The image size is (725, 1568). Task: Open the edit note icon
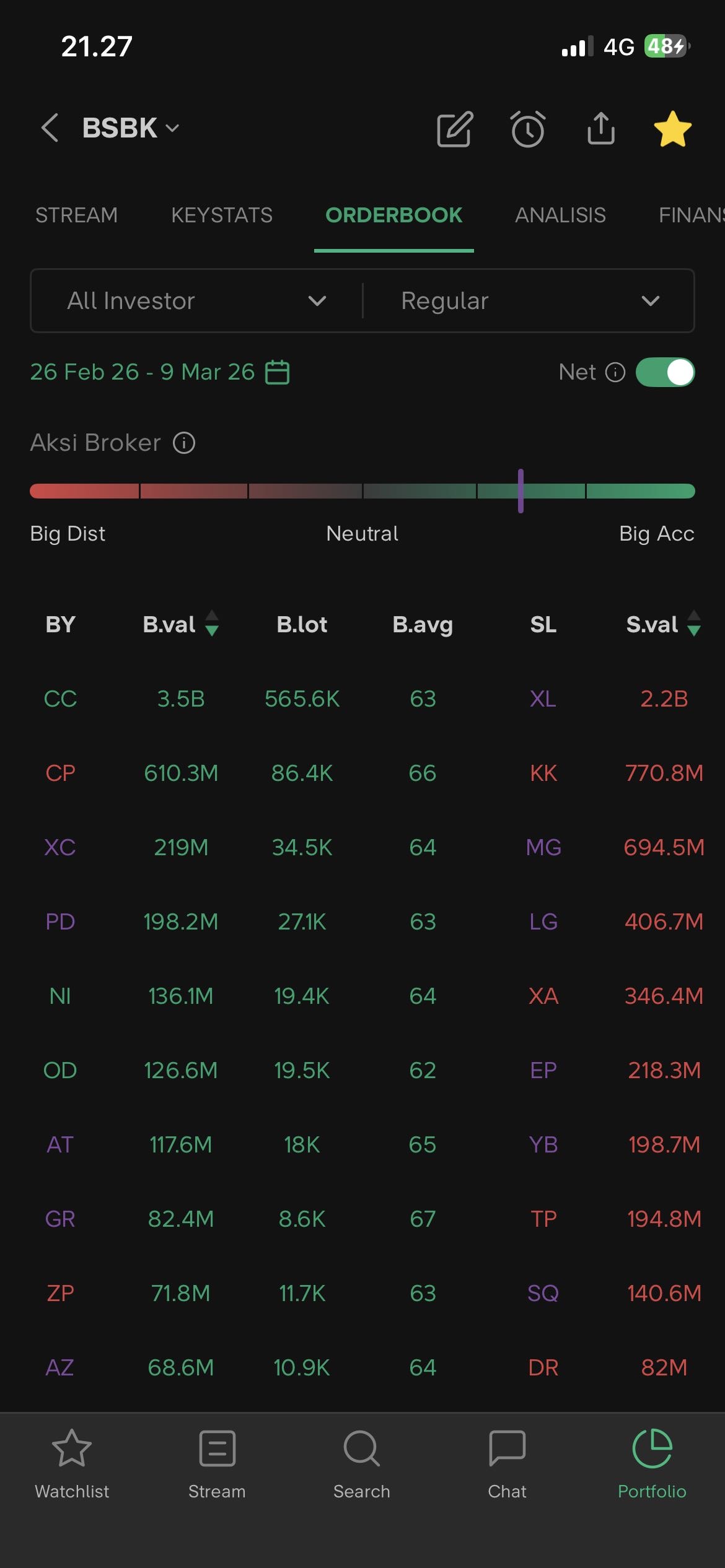[455, 129]
